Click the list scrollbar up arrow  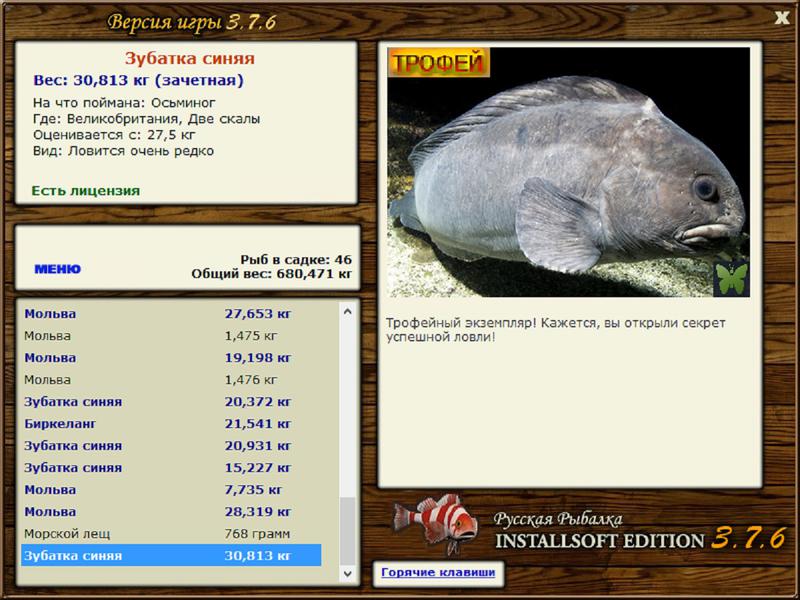point(348,311)
